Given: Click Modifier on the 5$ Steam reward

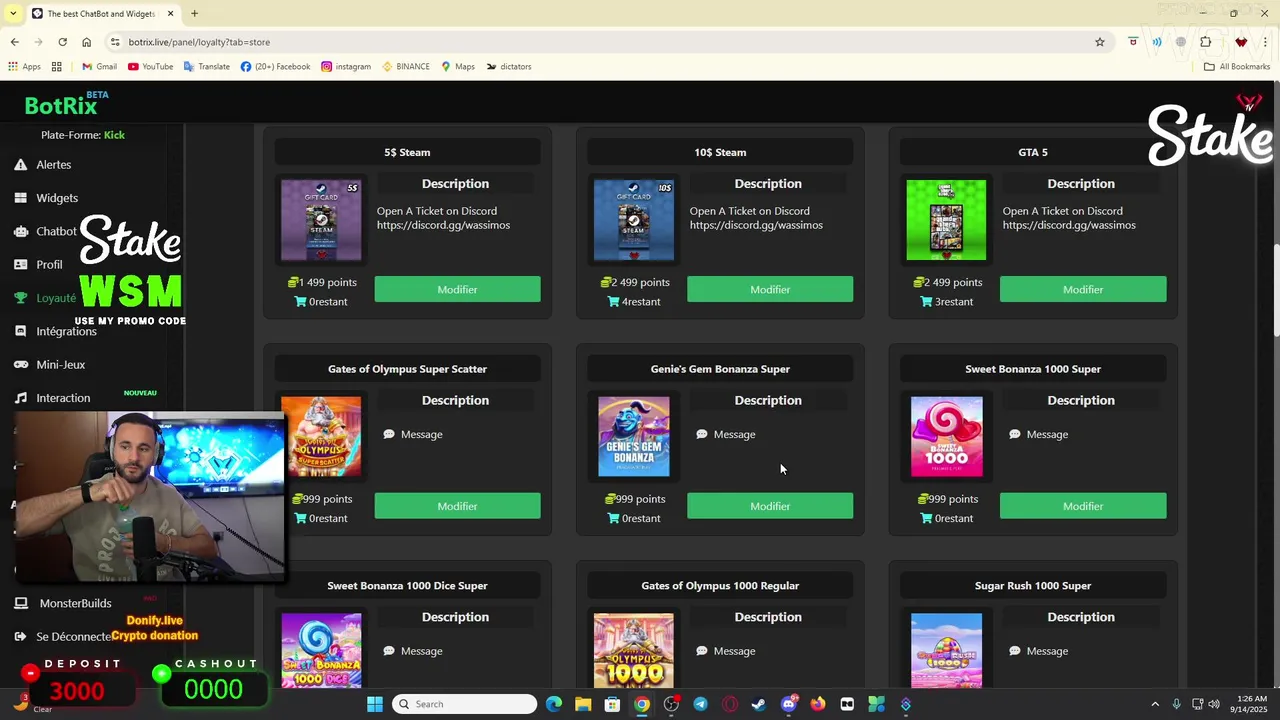Looking at the screenshot, I should pyautogui.click(x=457, y=289).
